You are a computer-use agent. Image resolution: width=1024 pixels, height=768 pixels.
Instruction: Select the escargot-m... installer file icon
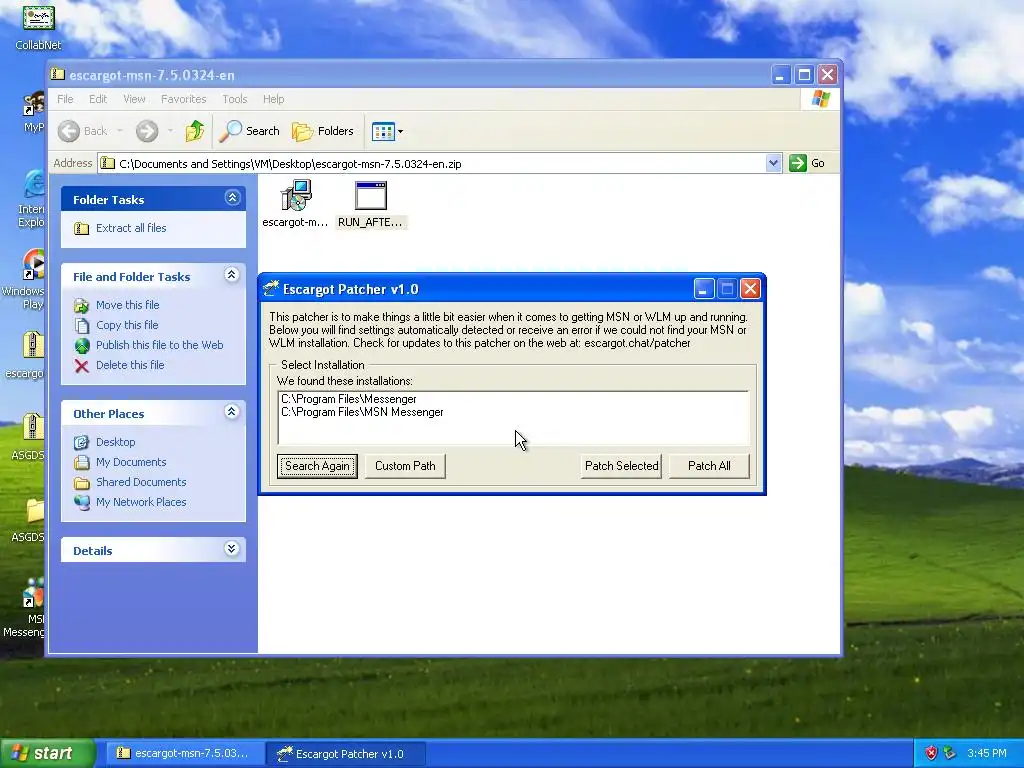point(296,195)
